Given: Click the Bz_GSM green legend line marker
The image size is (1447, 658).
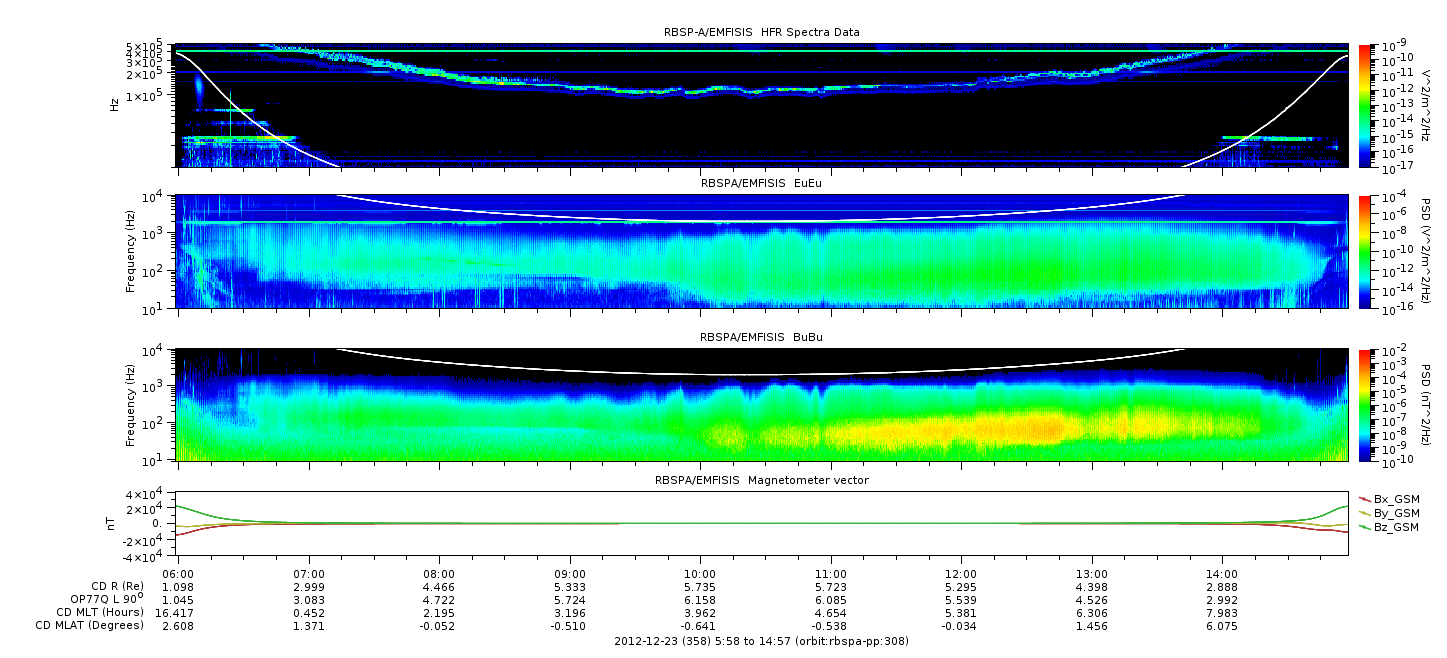Looking at the screenshot, I should (1364, 527).
